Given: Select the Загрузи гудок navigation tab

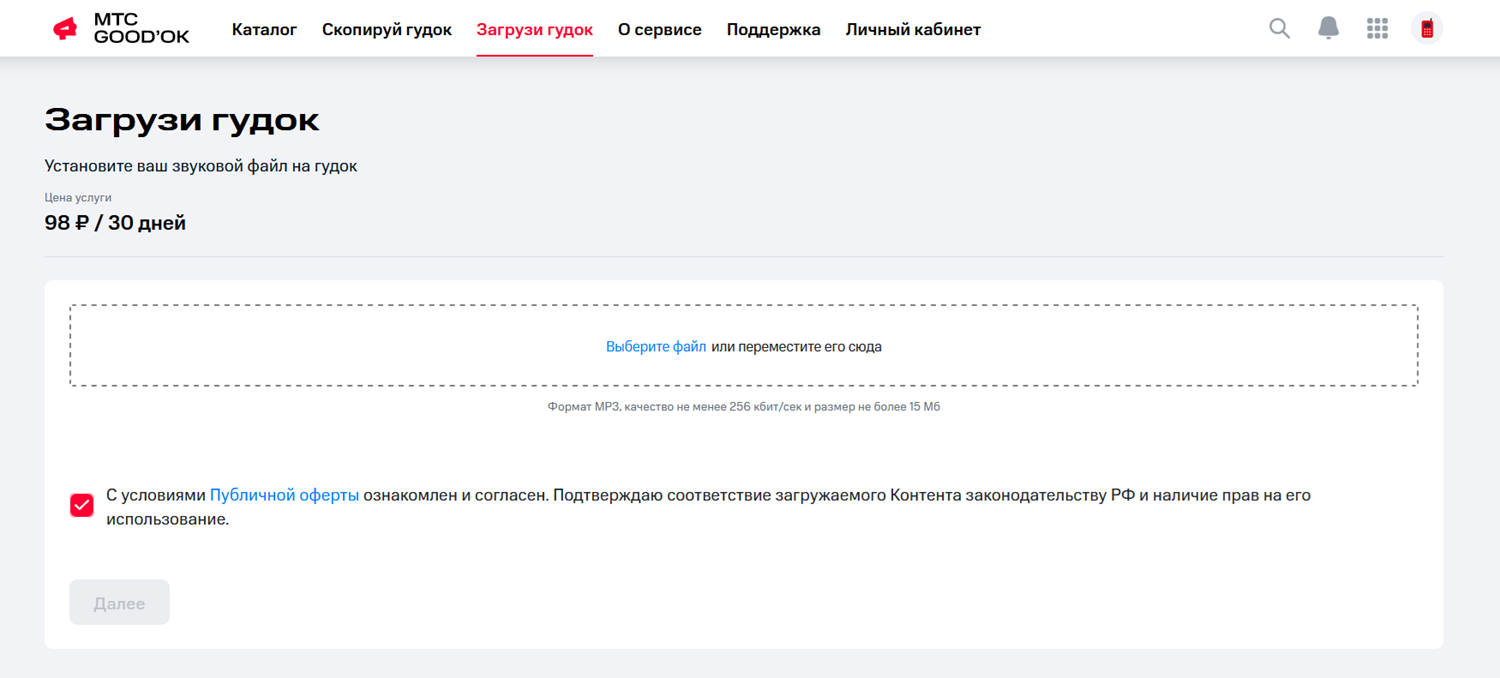Looking at the screenshot, I should (534, 30).
